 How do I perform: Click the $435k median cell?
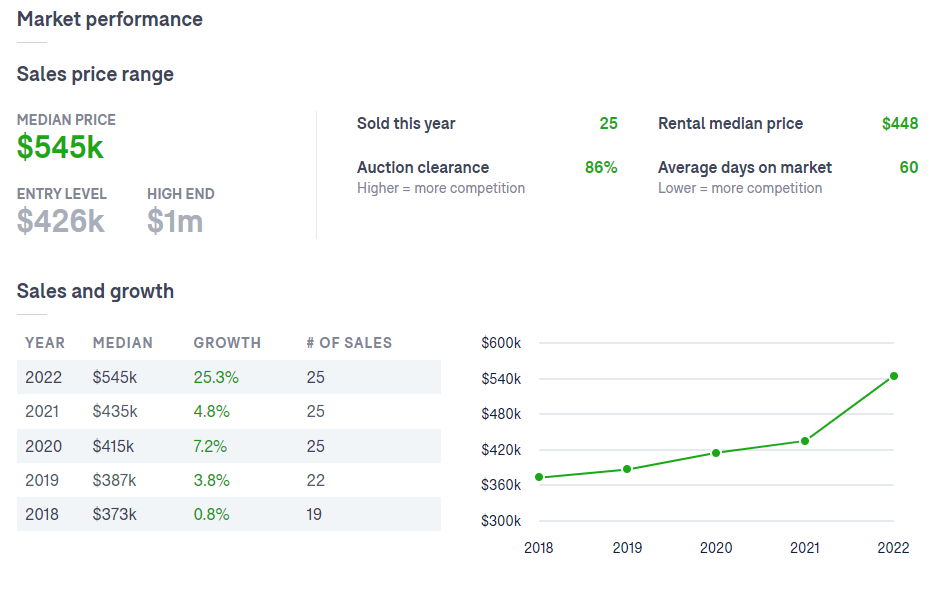115,411
